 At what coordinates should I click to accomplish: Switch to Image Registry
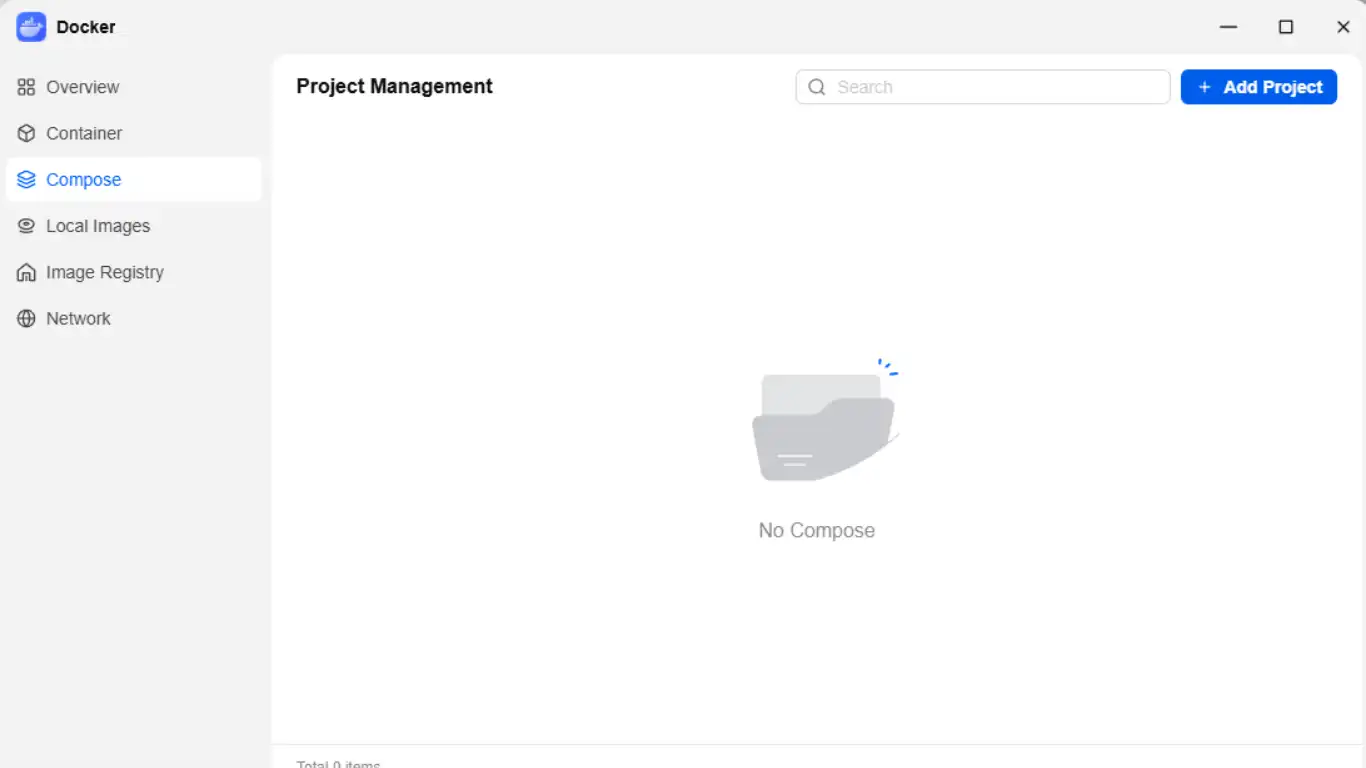[133, 272]
